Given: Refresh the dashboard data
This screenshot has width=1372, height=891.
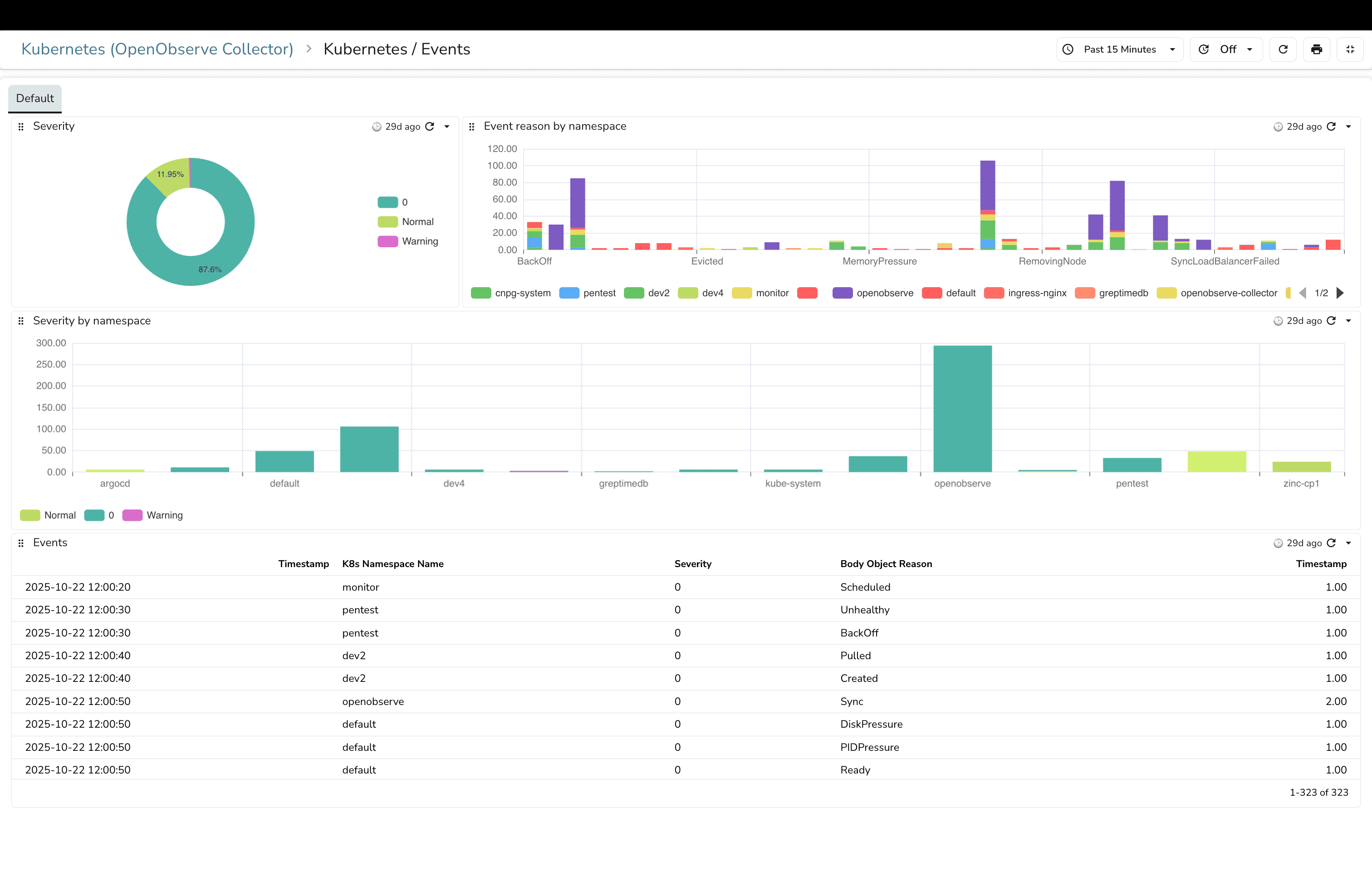Looking at the screenshot, I should click(1283, 49).
